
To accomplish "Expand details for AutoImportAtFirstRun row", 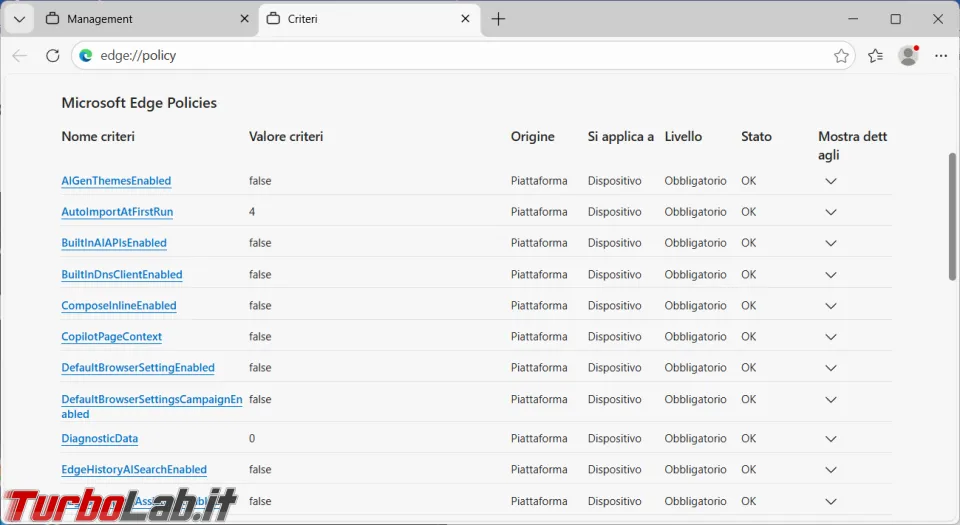I will coord(831,212).
